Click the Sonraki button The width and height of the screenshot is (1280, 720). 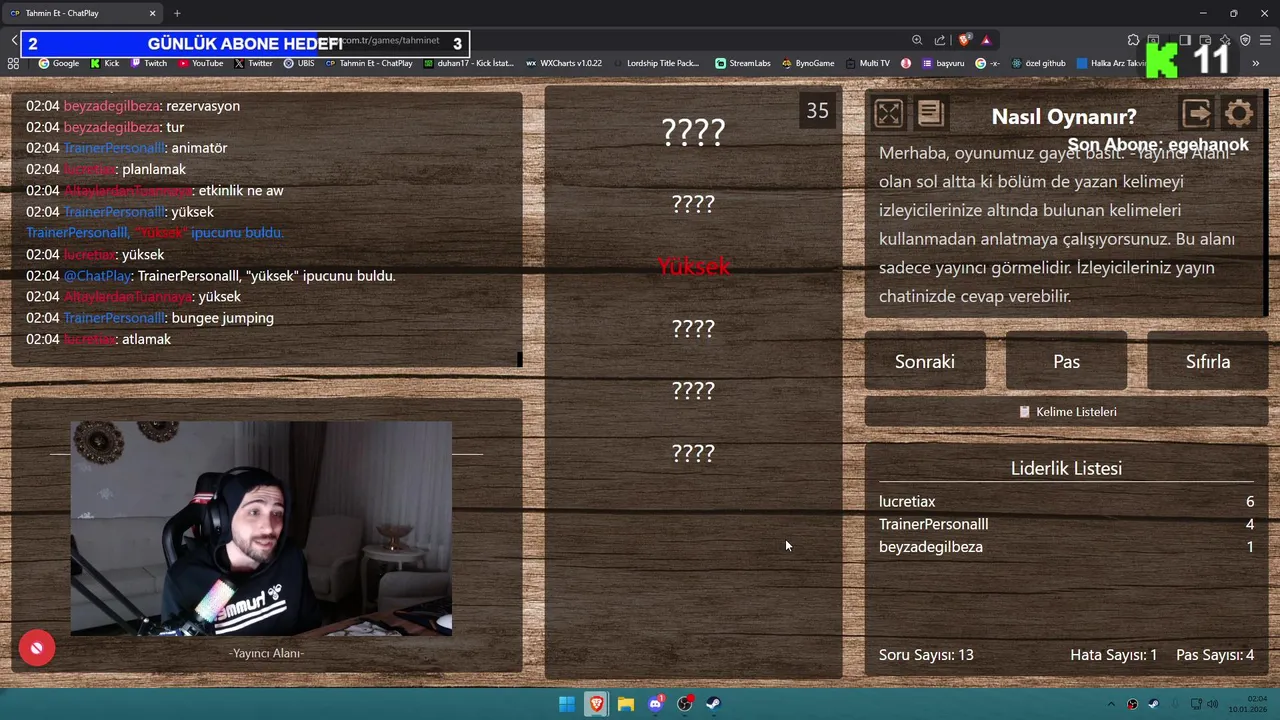(x=925, y=361)
